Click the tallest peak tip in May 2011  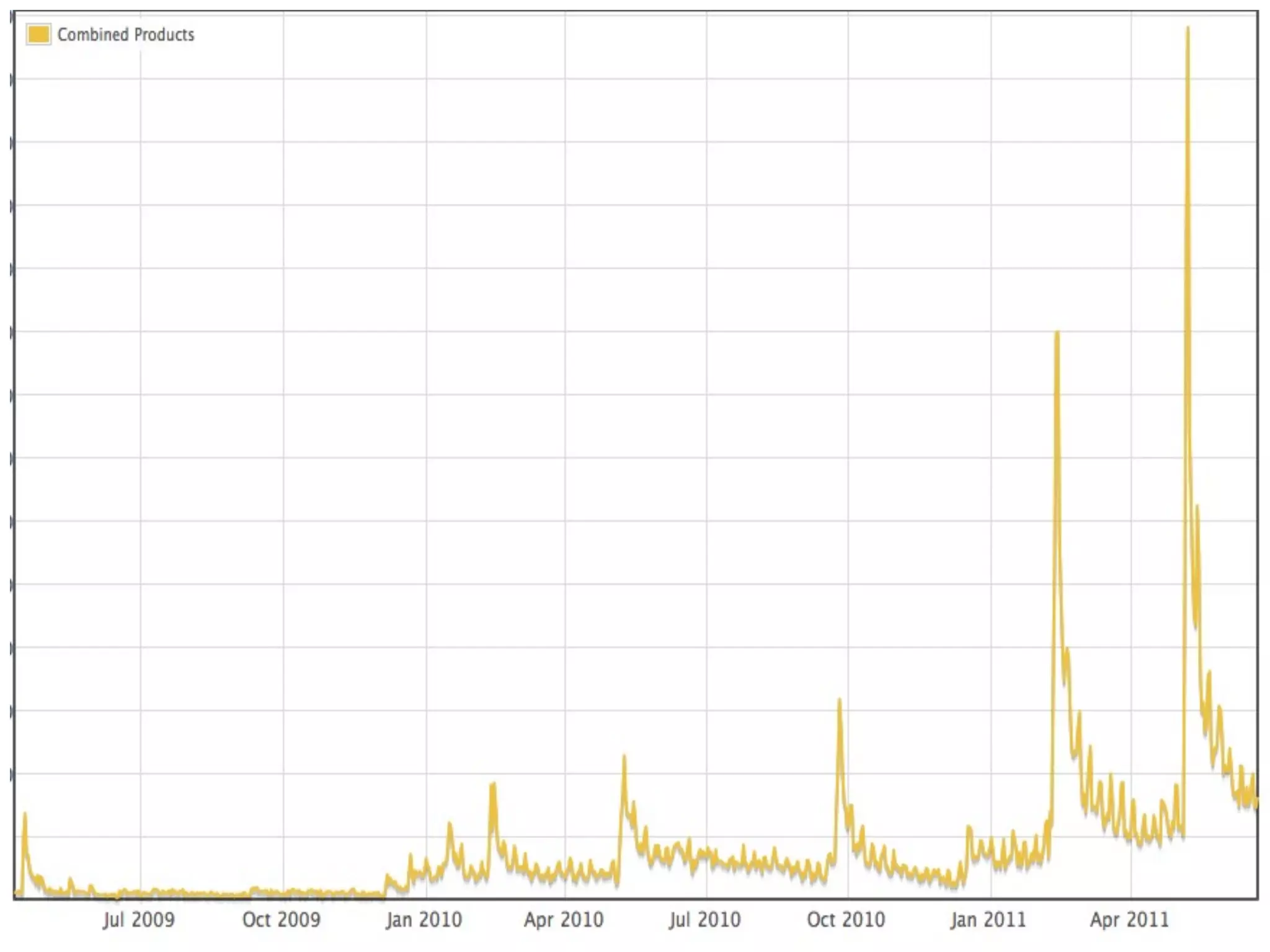pyautogui.click(x=1188, y=29)
